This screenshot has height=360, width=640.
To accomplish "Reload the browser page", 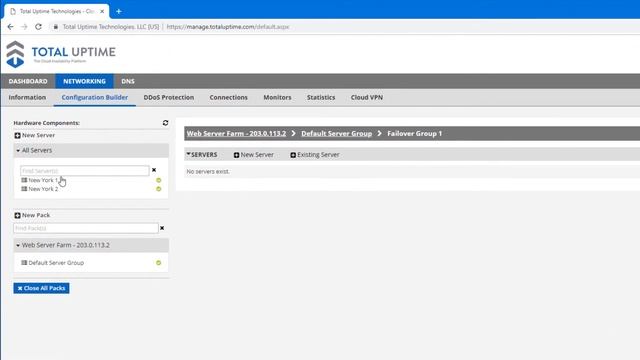I will [x=38, y=27].
